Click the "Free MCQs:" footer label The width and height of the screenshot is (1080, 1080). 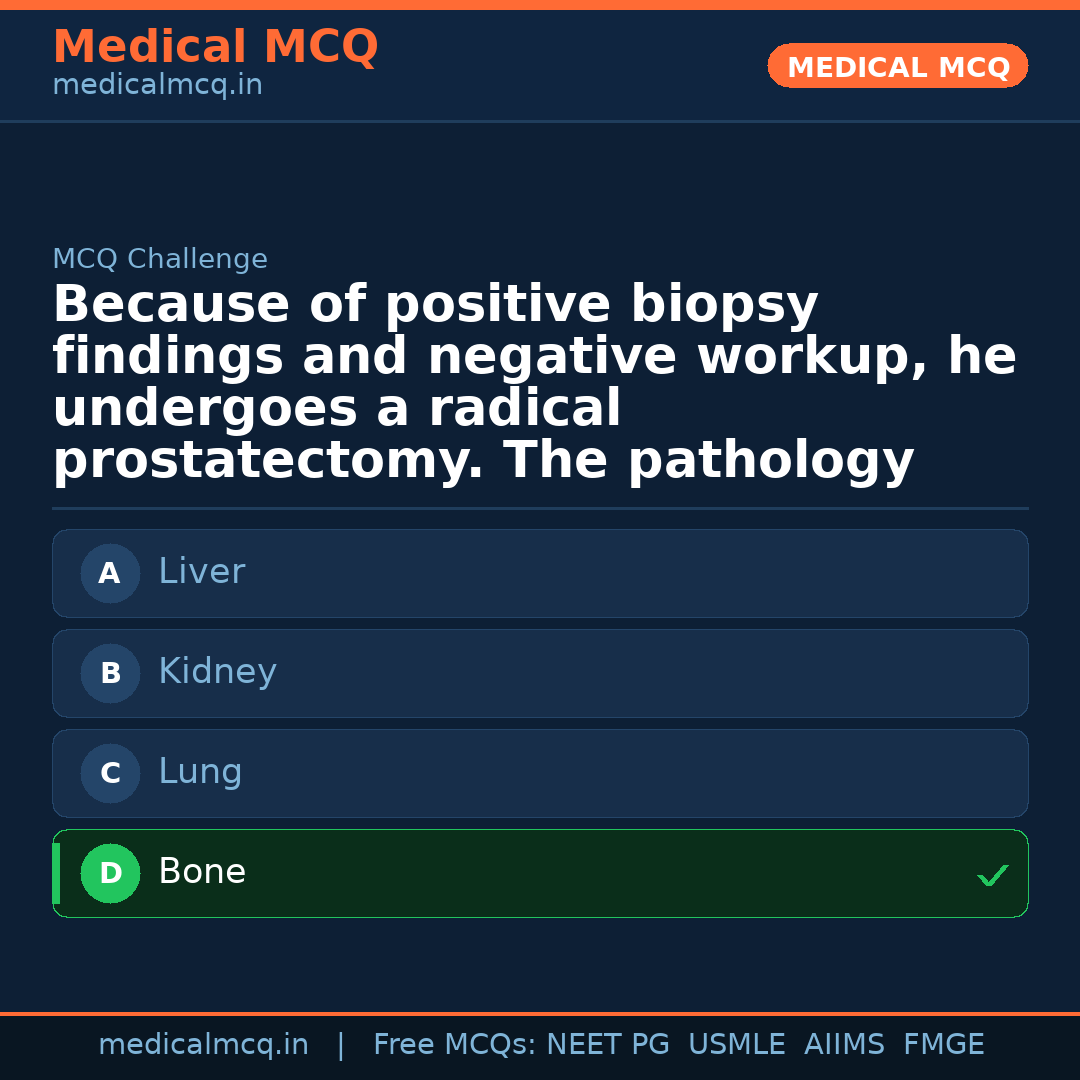[455, 1045]
